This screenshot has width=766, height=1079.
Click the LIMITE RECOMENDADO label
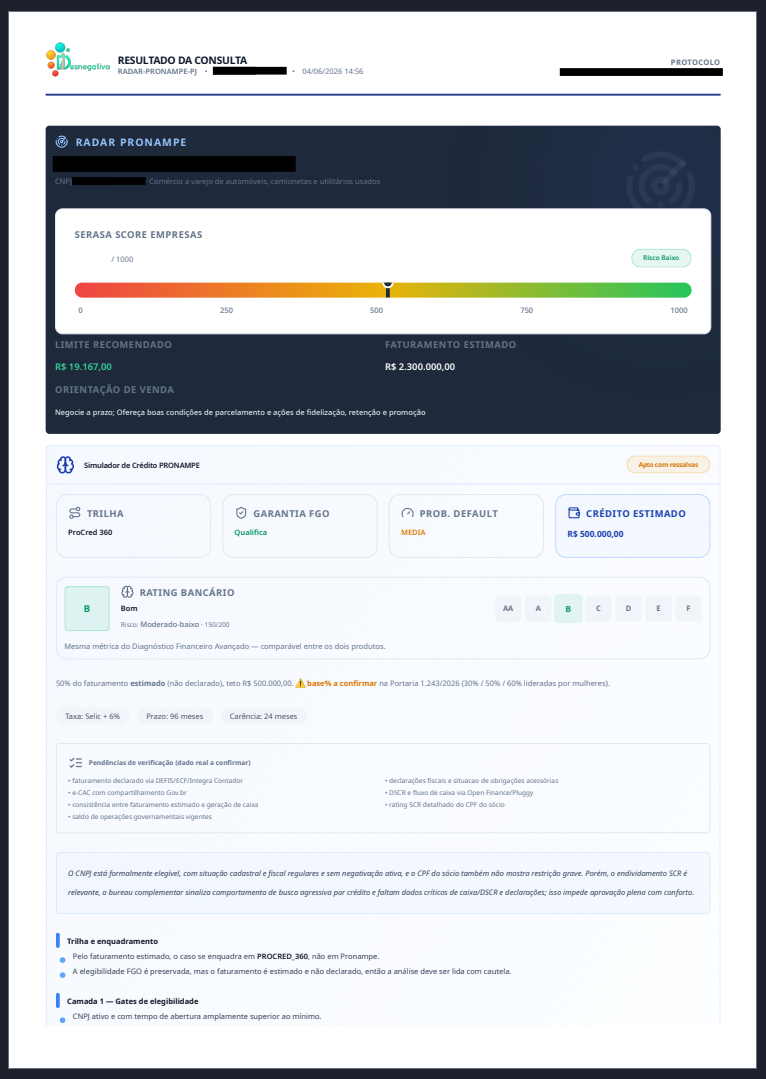(114, 345)
